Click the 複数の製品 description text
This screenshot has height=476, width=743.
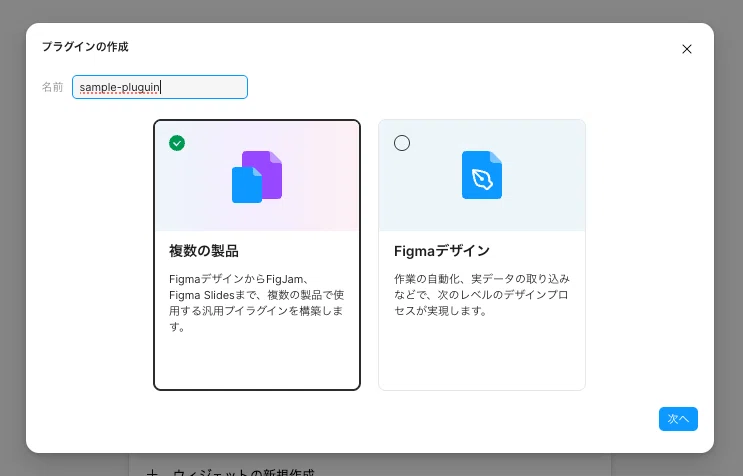256,303
